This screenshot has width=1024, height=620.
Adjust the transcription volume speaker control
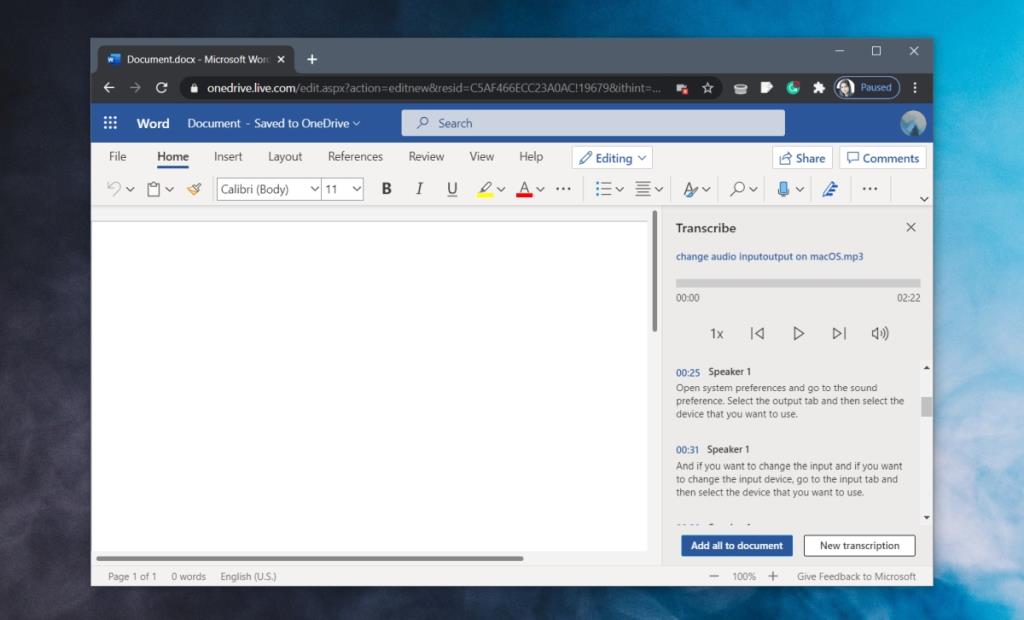click(880, 333)
